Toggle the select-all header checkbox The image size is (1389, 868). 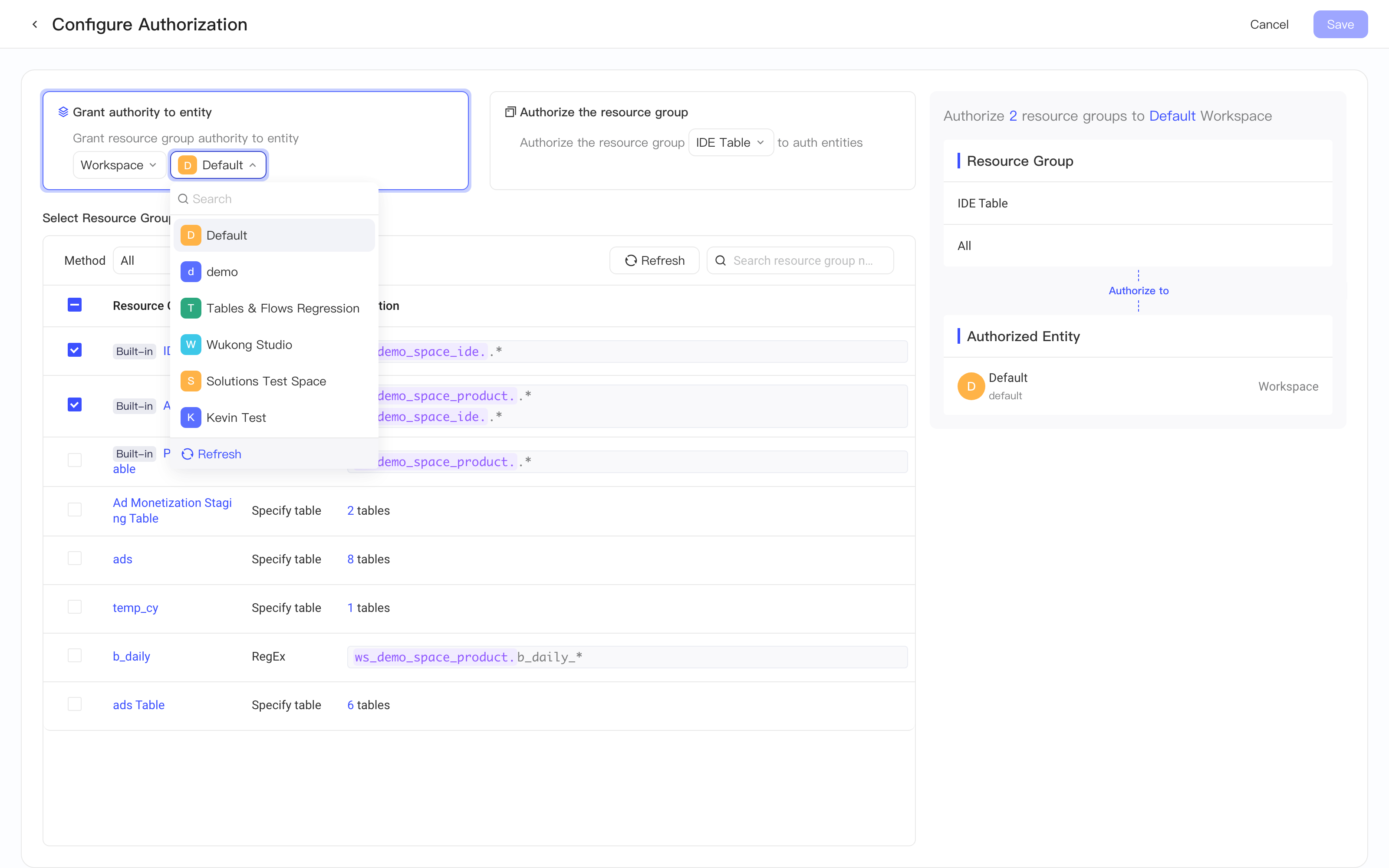pyautogui.click(x=75, y=305)
